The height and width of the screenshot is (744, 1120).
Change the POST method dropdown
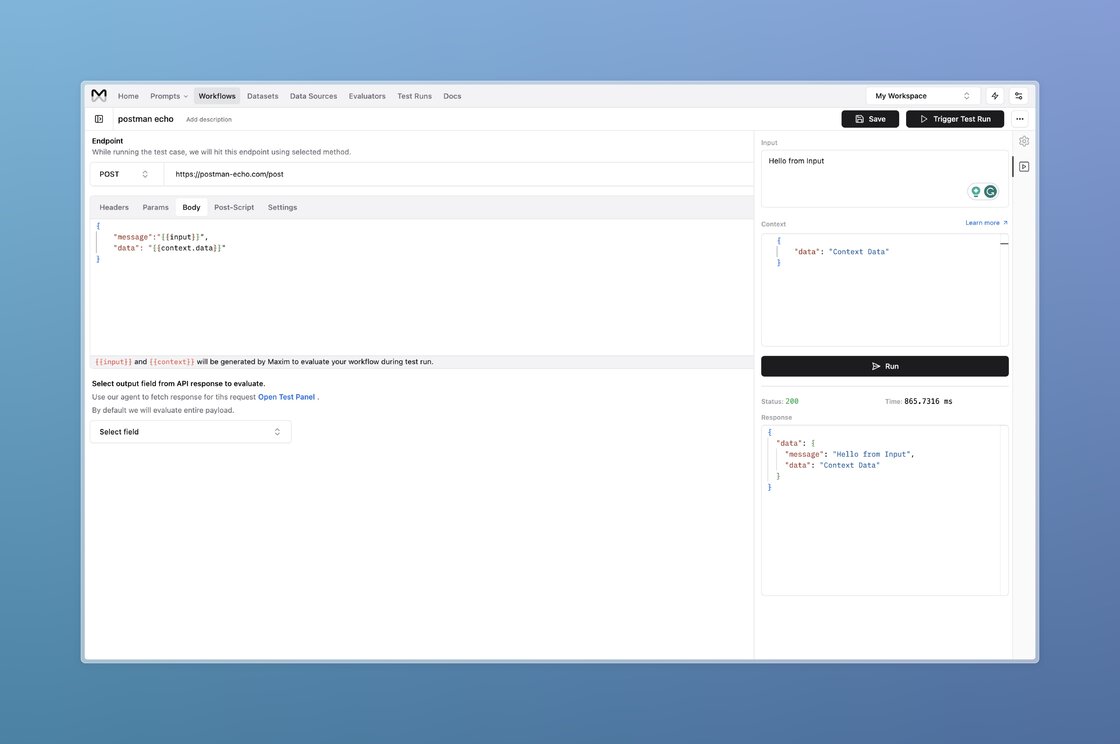coord(126,174)
